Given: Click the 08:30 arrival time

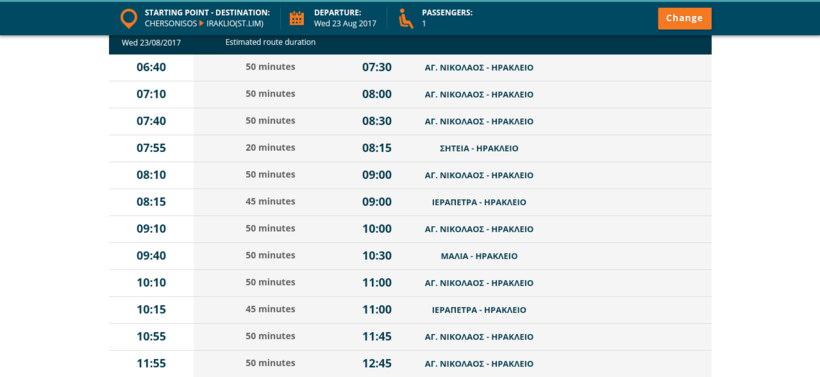Looking at the screenshot, I should click(x=377, y=121).
